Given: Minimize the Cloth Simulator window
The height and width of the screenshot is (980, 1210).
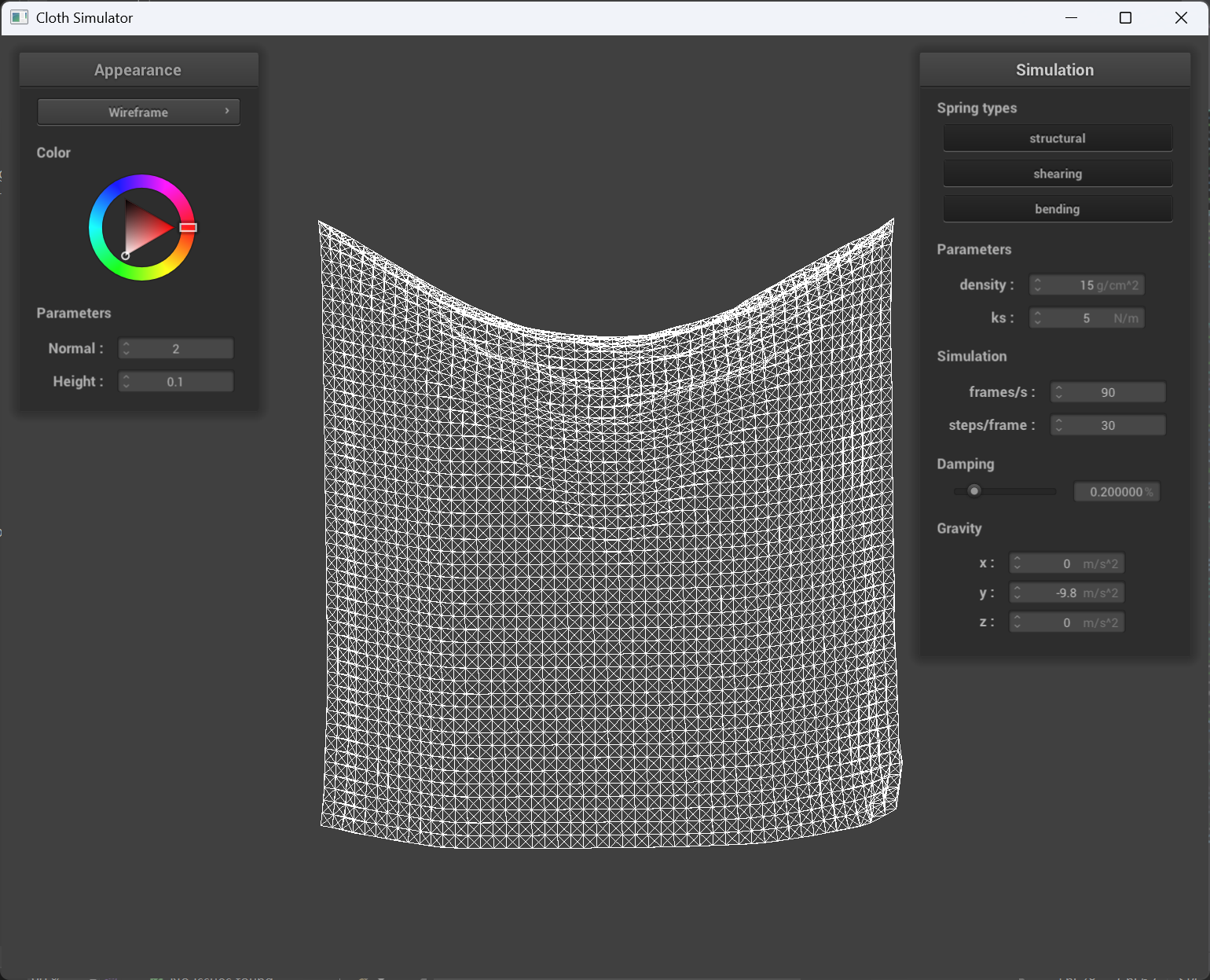Looking at the screenshot, I should coord(1071,17).
